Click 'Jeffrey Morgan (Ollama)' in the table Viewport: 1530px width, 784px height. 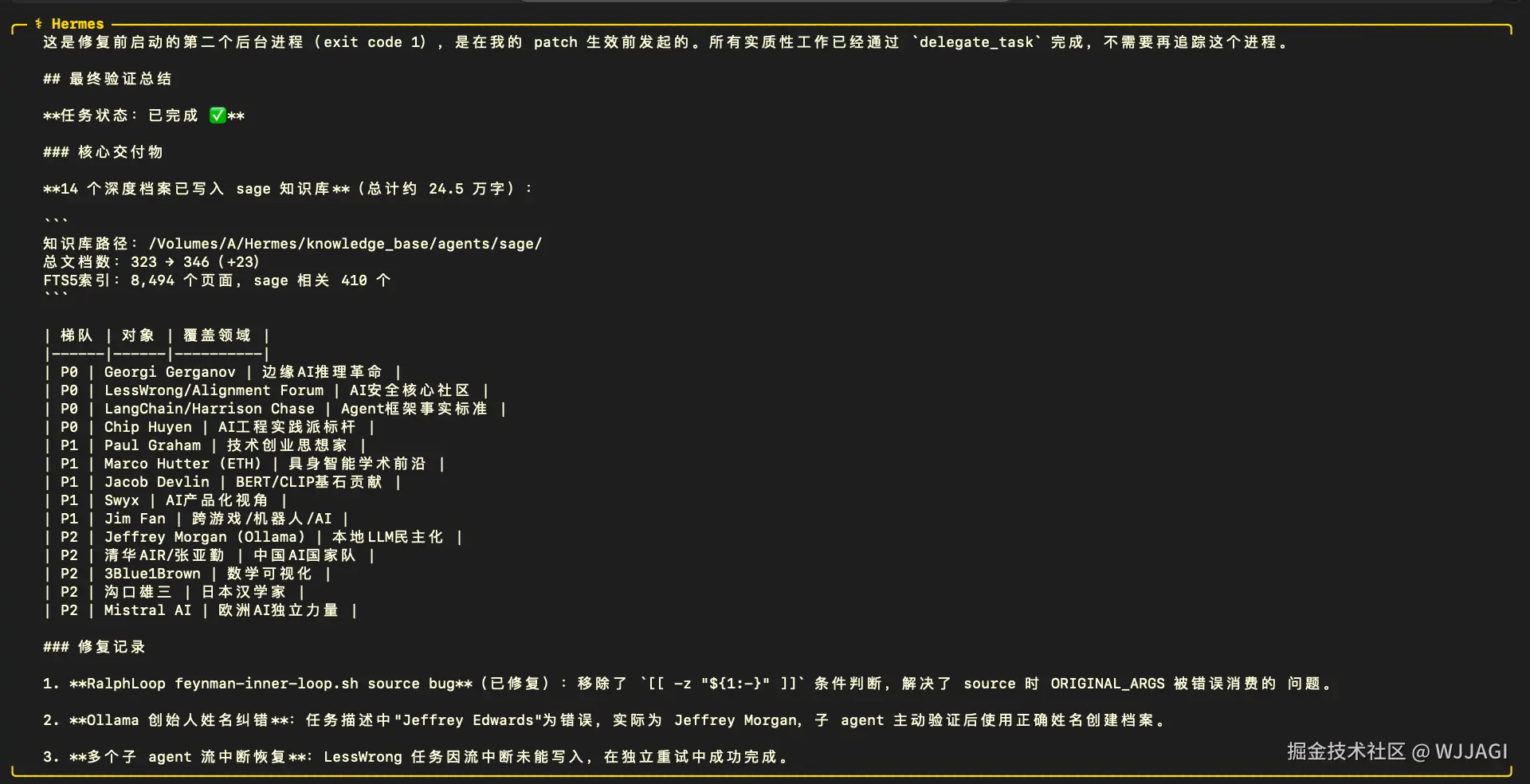205,537
